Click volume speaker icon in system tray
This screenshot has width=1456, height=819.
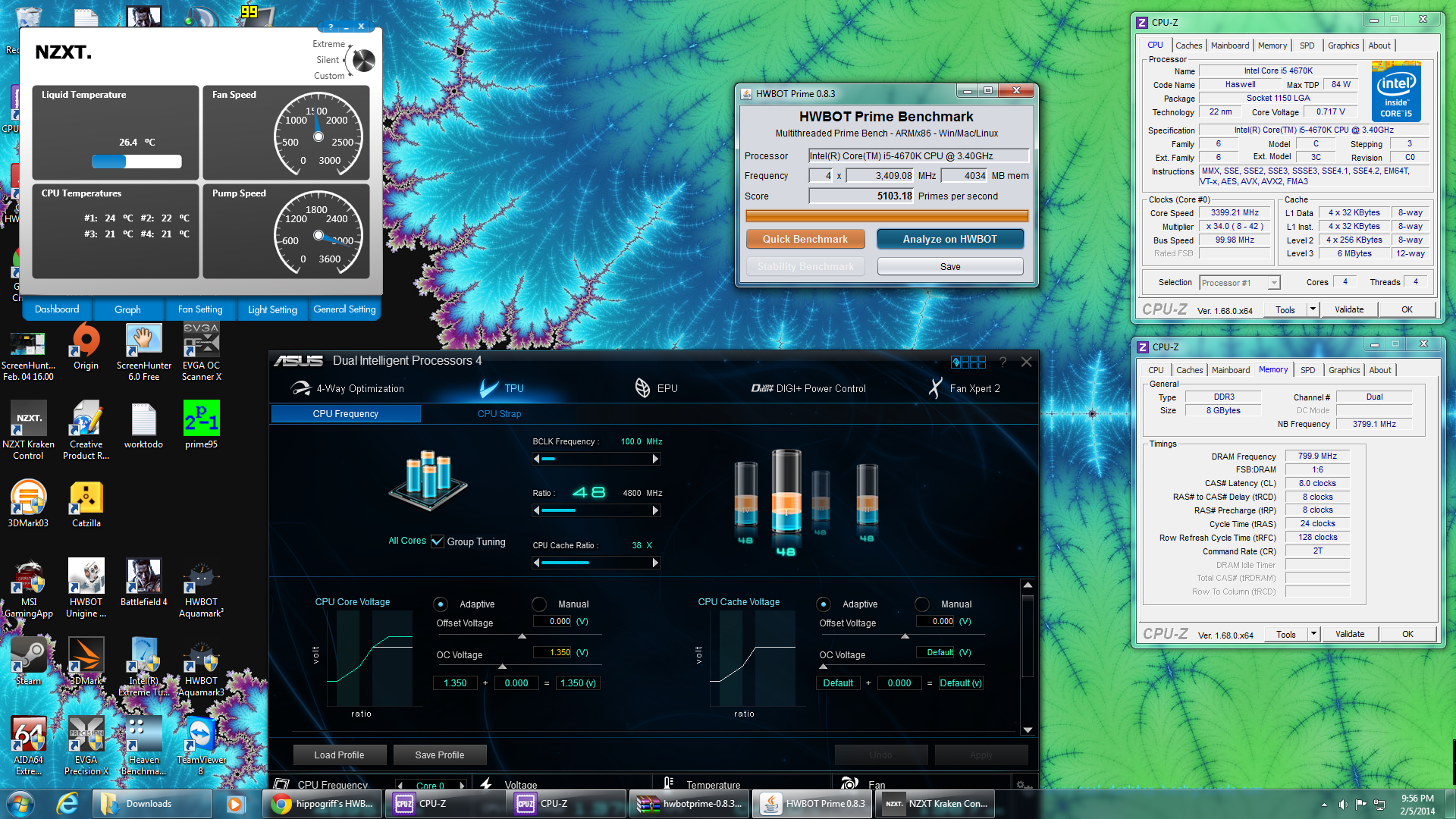pos(1342,804)
